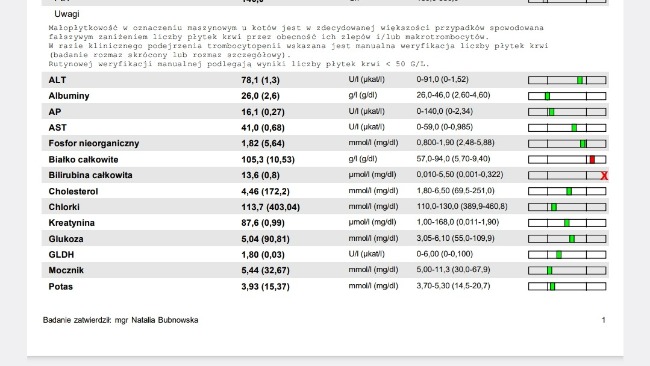Click the AST unit text U/l (µkat/l)
The height and width of the screenshot is (366, 650).
pyautogui.click(x=366, y=127)
